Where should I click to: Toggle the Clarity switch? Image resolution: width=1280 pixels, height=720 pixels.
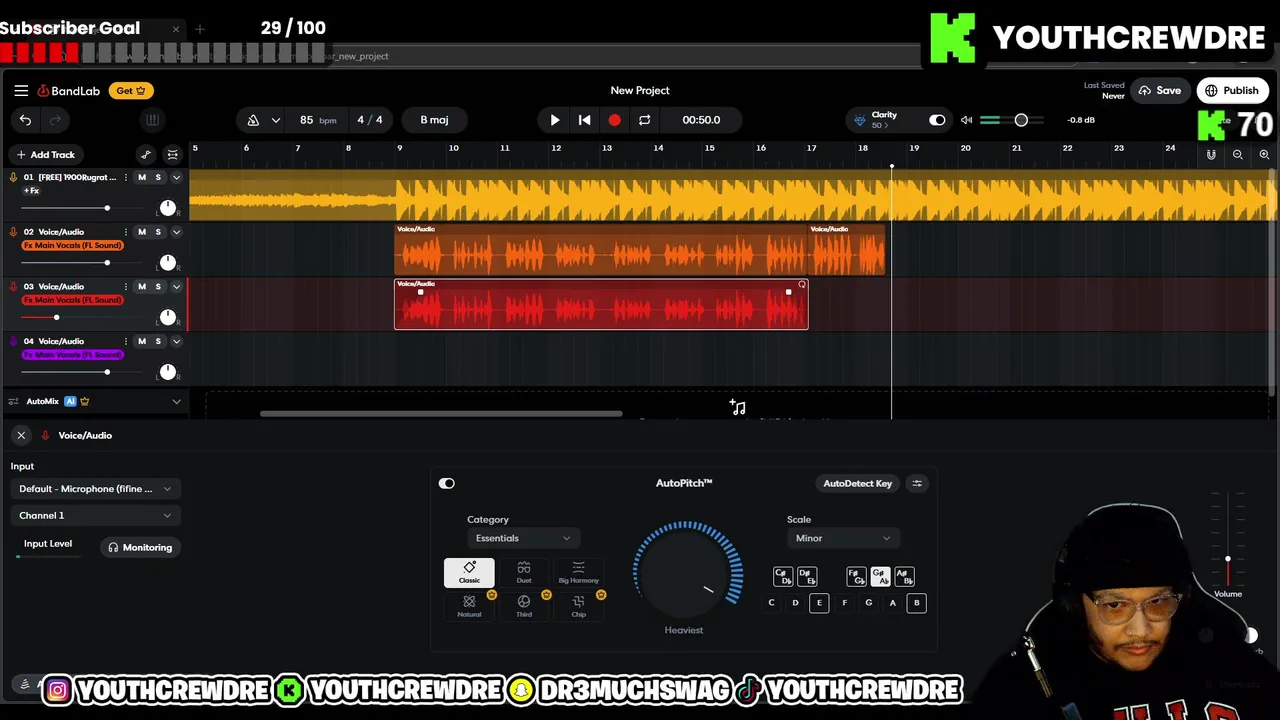pos(937,120)
